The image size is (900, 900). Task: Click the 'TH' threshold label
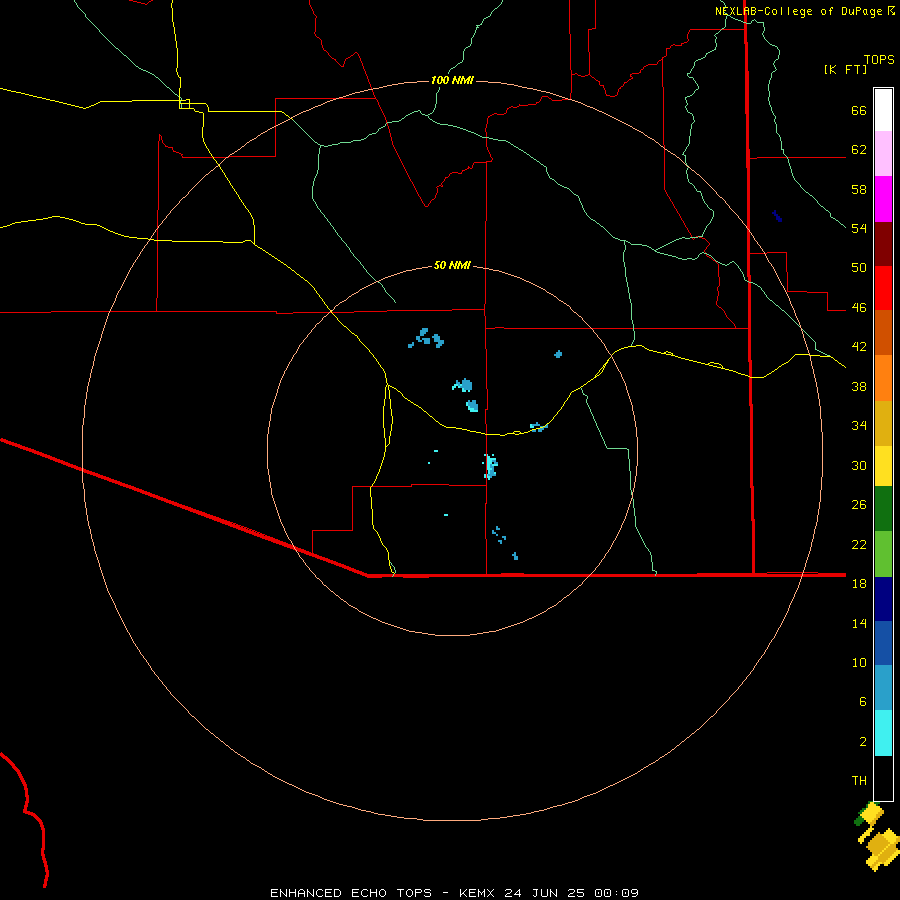[x=859, y=781]
